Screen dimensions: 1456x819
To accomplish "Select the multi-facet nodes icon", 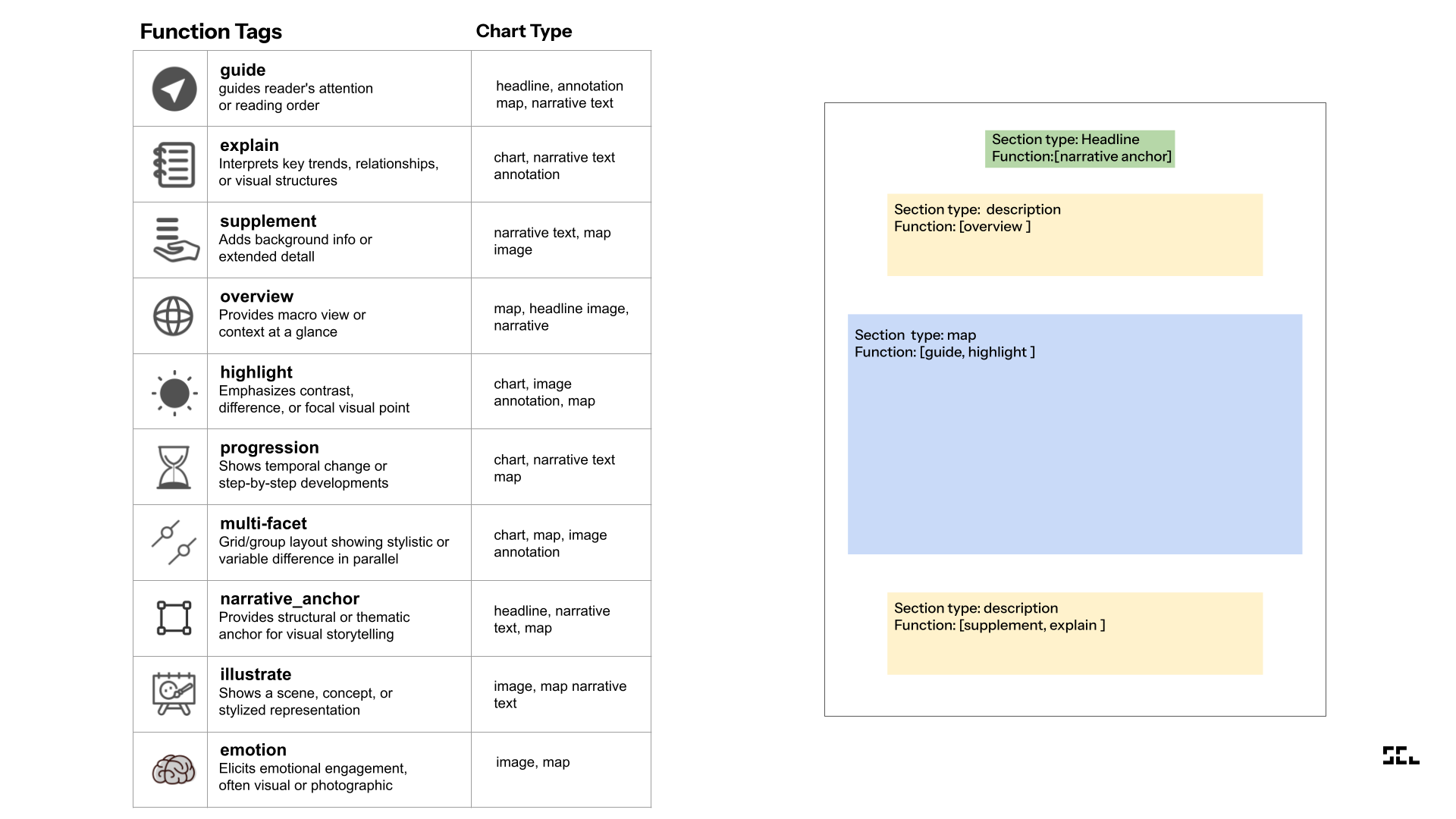I will [174, 542].
